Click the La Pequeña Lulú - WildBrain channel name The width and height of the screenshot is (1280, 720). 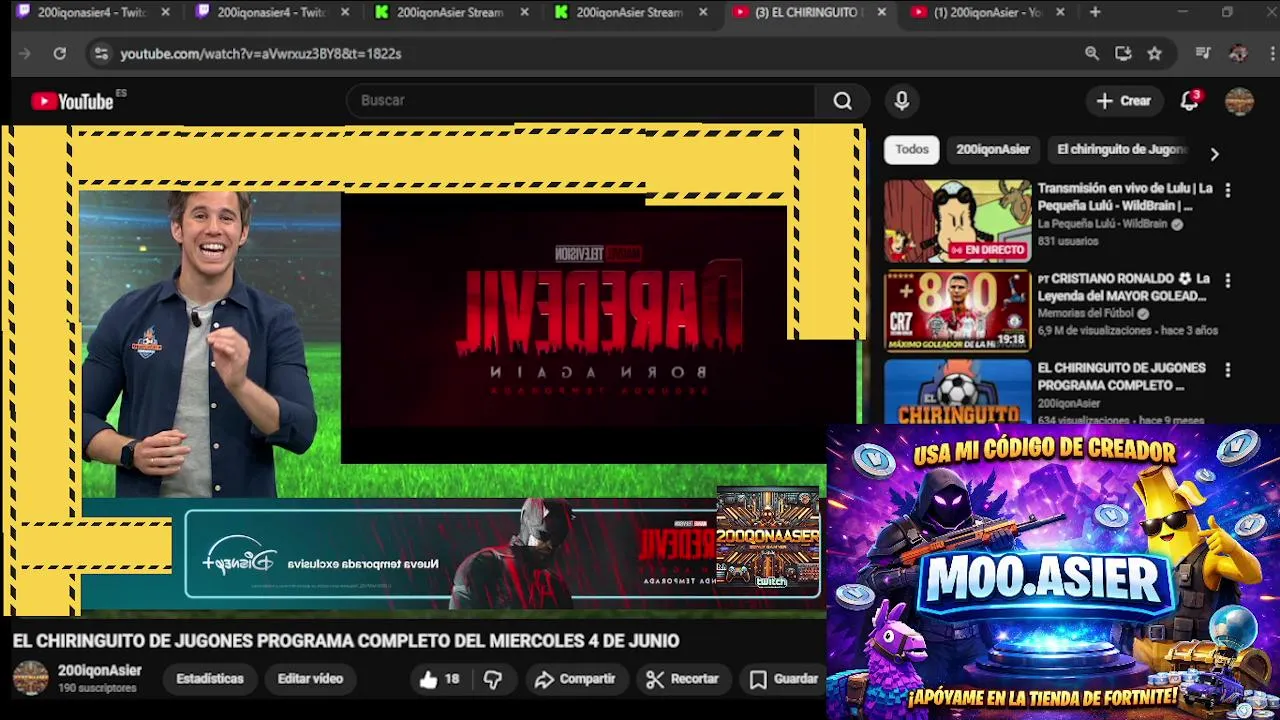[1102, 224]
